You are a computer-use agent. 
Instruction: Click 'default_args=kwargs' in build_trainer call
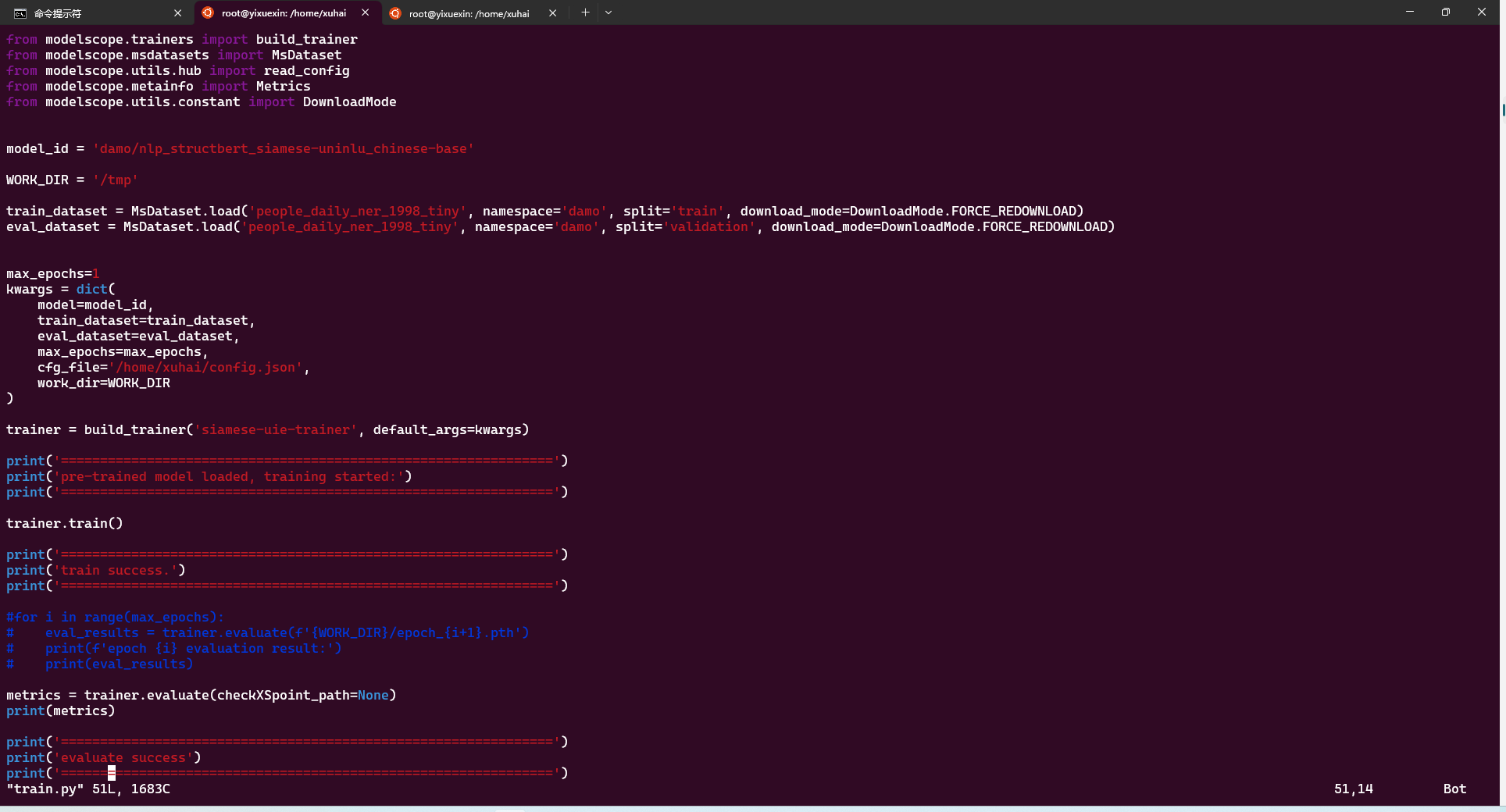(448, 429)
